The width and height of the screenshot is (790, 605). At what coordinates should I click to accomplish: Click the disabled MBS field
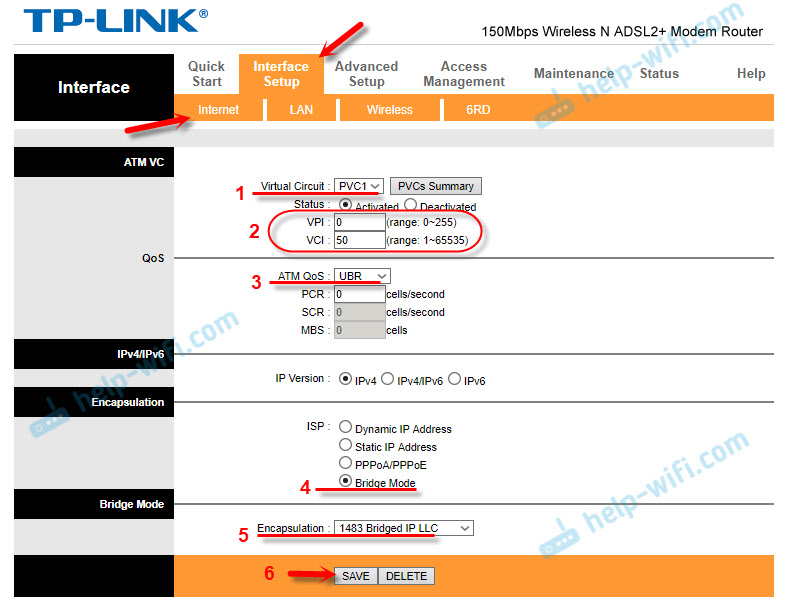360,330
